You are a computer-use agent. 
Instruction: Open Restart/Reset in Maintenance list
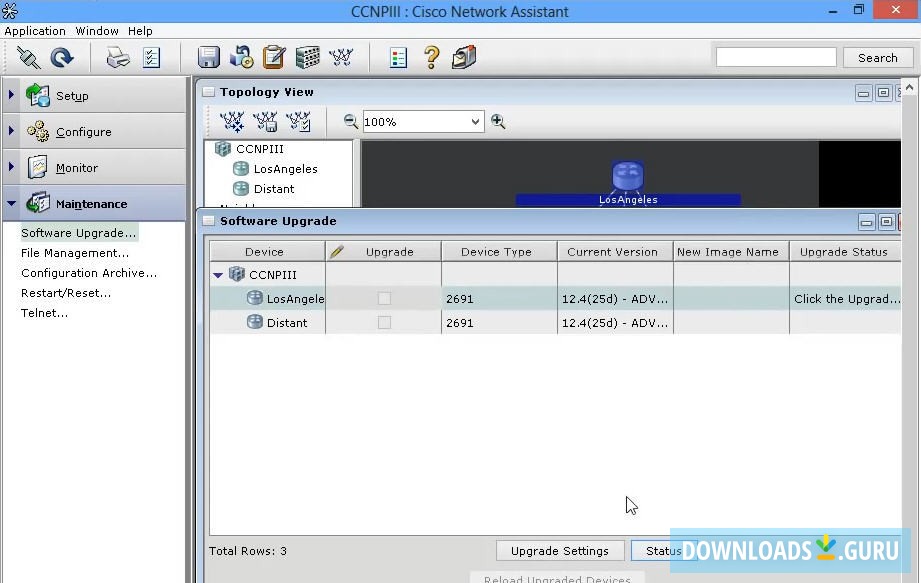click(66, 293)
